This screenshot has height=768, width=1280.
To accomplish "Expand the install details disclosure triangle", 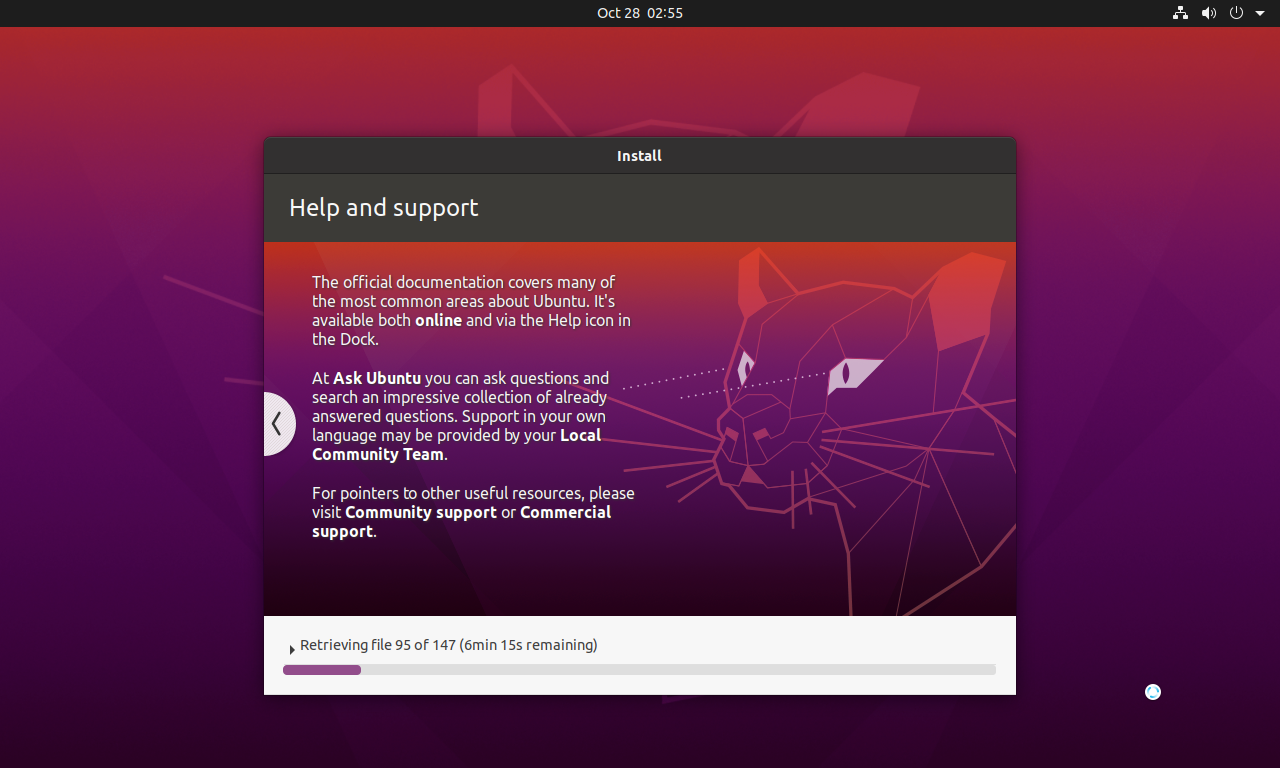I will coord(292,649).
